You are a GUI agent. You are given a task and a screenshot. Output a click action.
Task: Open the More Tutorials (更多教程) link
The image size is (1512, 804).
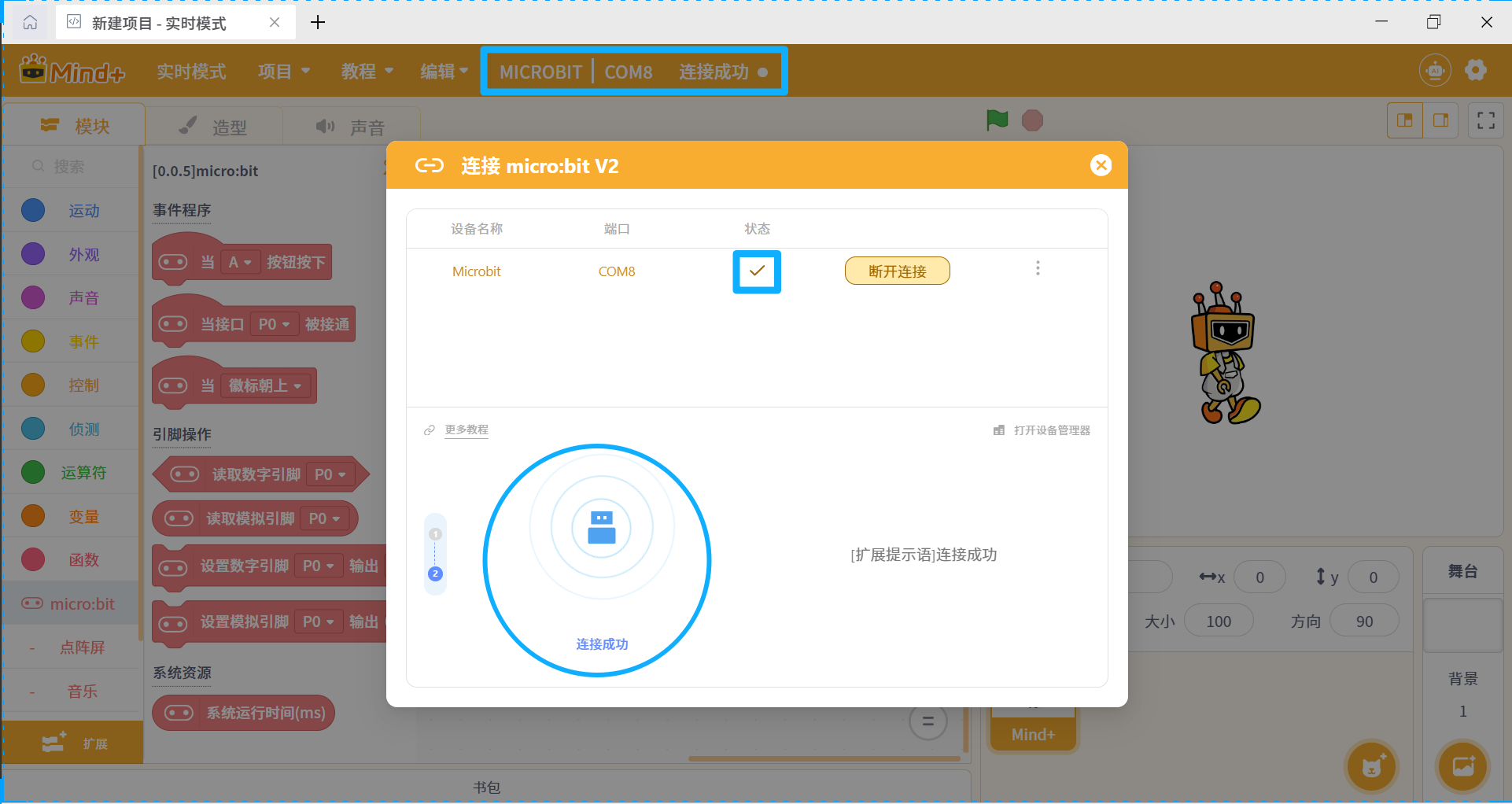tap(466, 430)
